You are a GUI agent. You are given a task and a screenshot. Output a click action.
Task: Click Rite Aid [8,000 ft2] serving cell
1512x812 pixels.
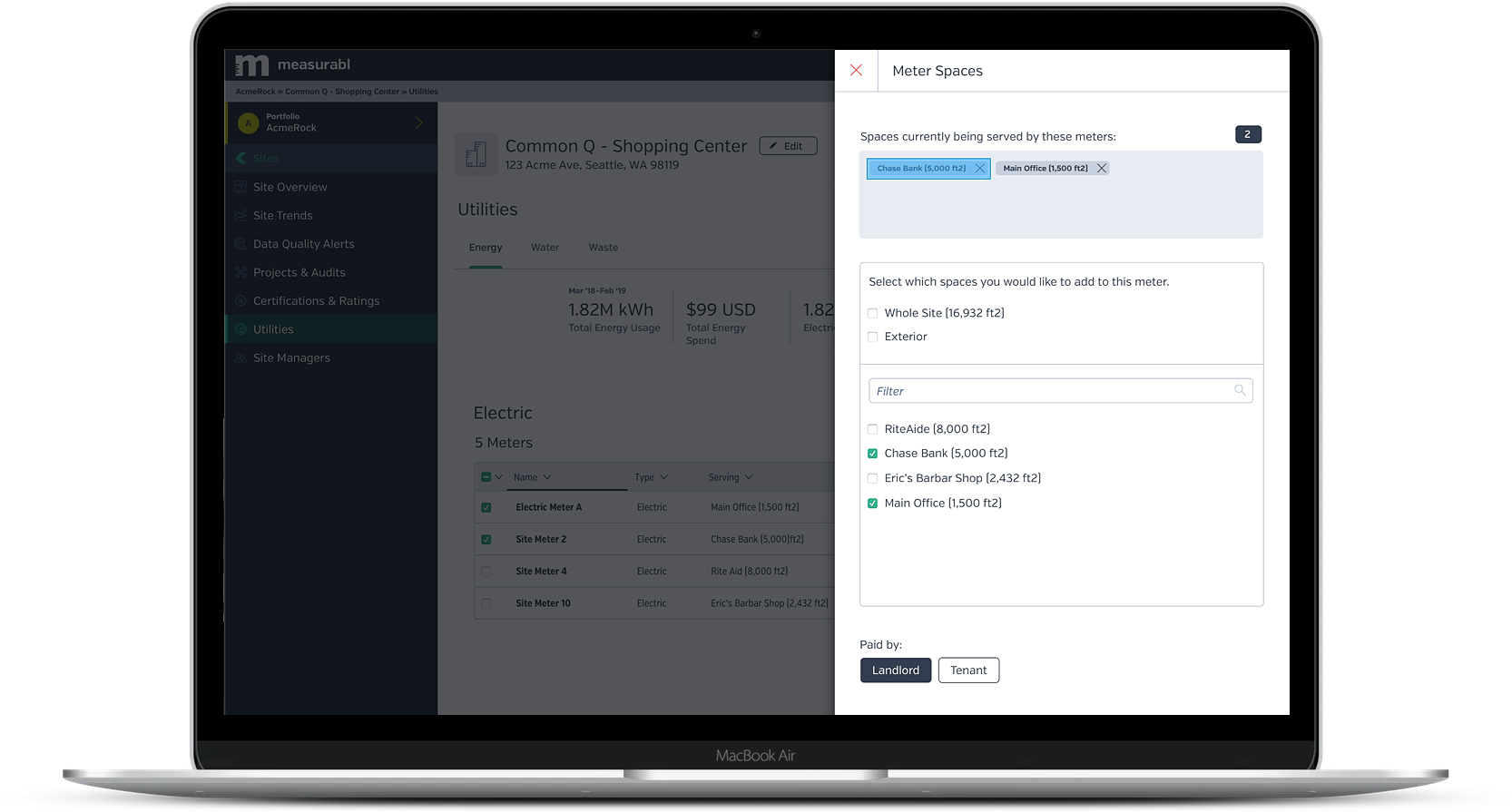(749, 572)
